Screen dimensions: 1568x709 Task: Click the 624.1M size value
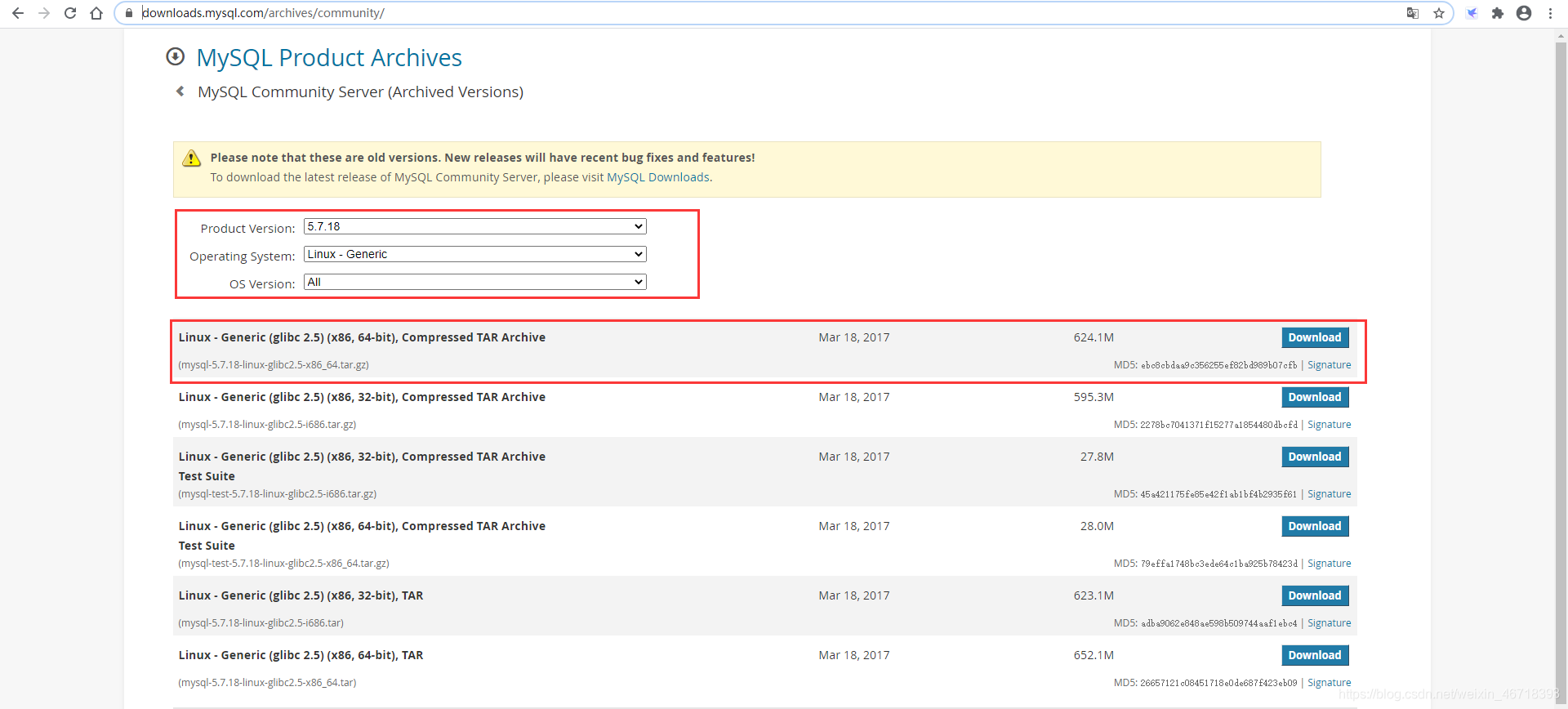(x=1094, y=337)
